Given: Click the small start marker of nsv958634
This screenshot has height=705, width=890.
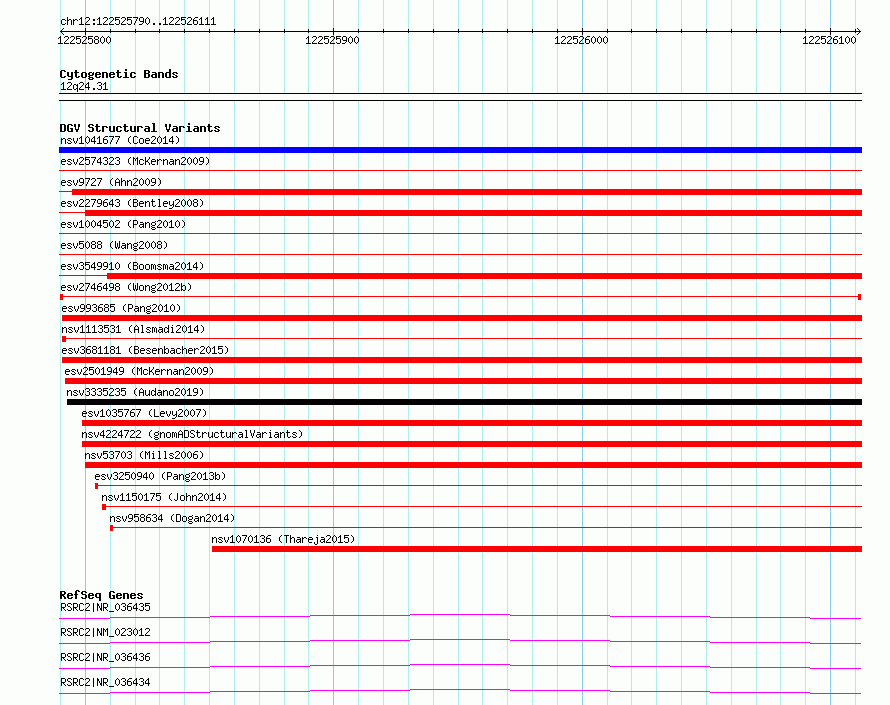Looking at the screenshot, I should 111,528.
